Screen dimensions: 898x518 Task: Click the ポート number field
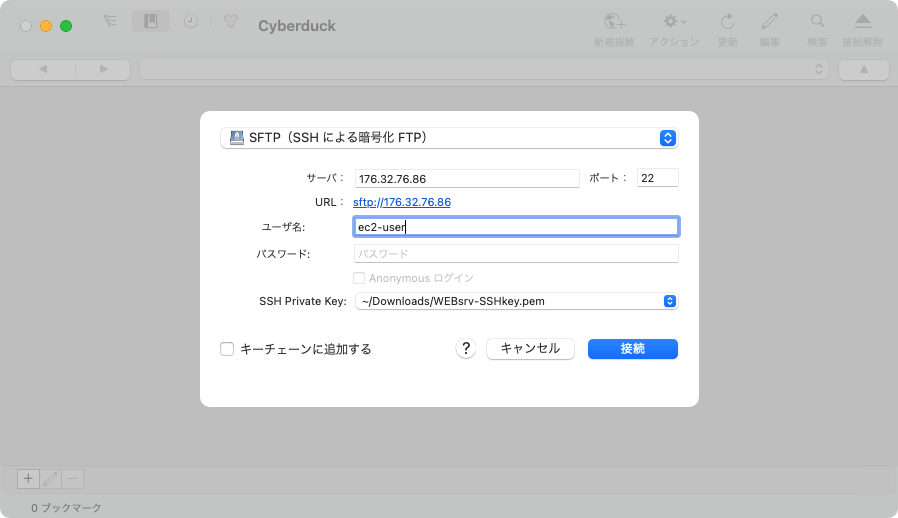pos(657,178)
